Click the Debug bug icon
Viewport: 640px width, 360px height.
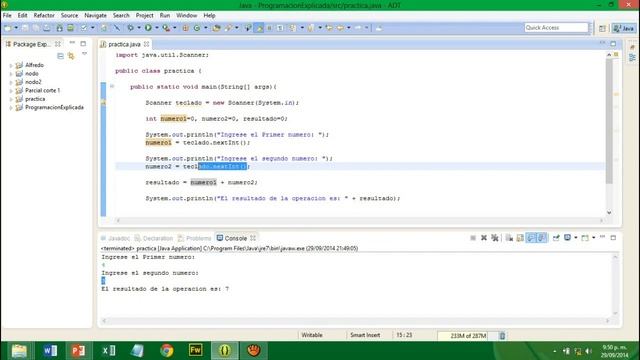(x=131, y=28)
